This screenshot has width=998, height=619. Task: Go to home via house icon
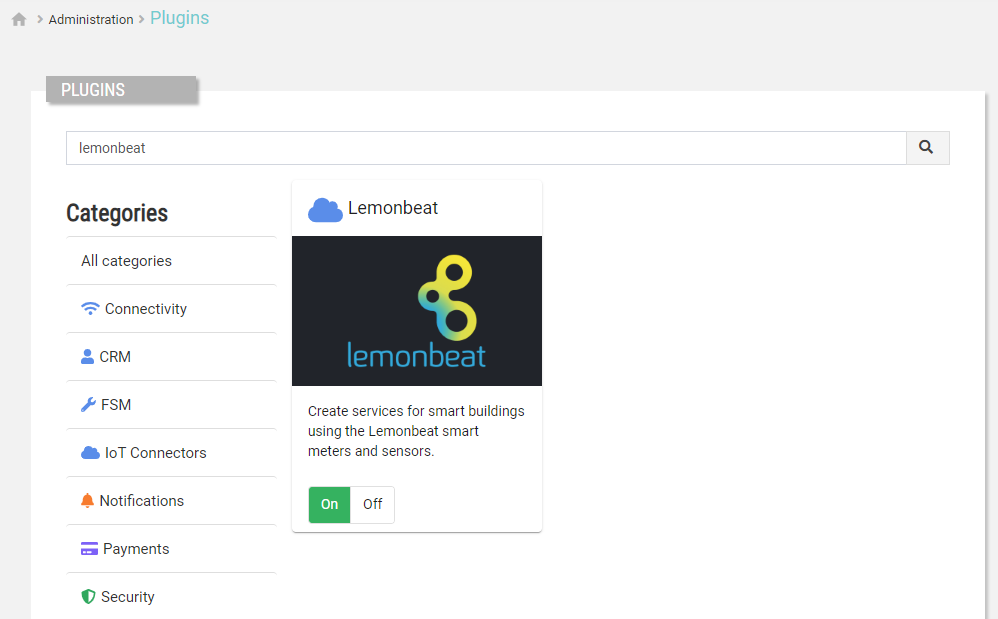(x=19, y=20)
